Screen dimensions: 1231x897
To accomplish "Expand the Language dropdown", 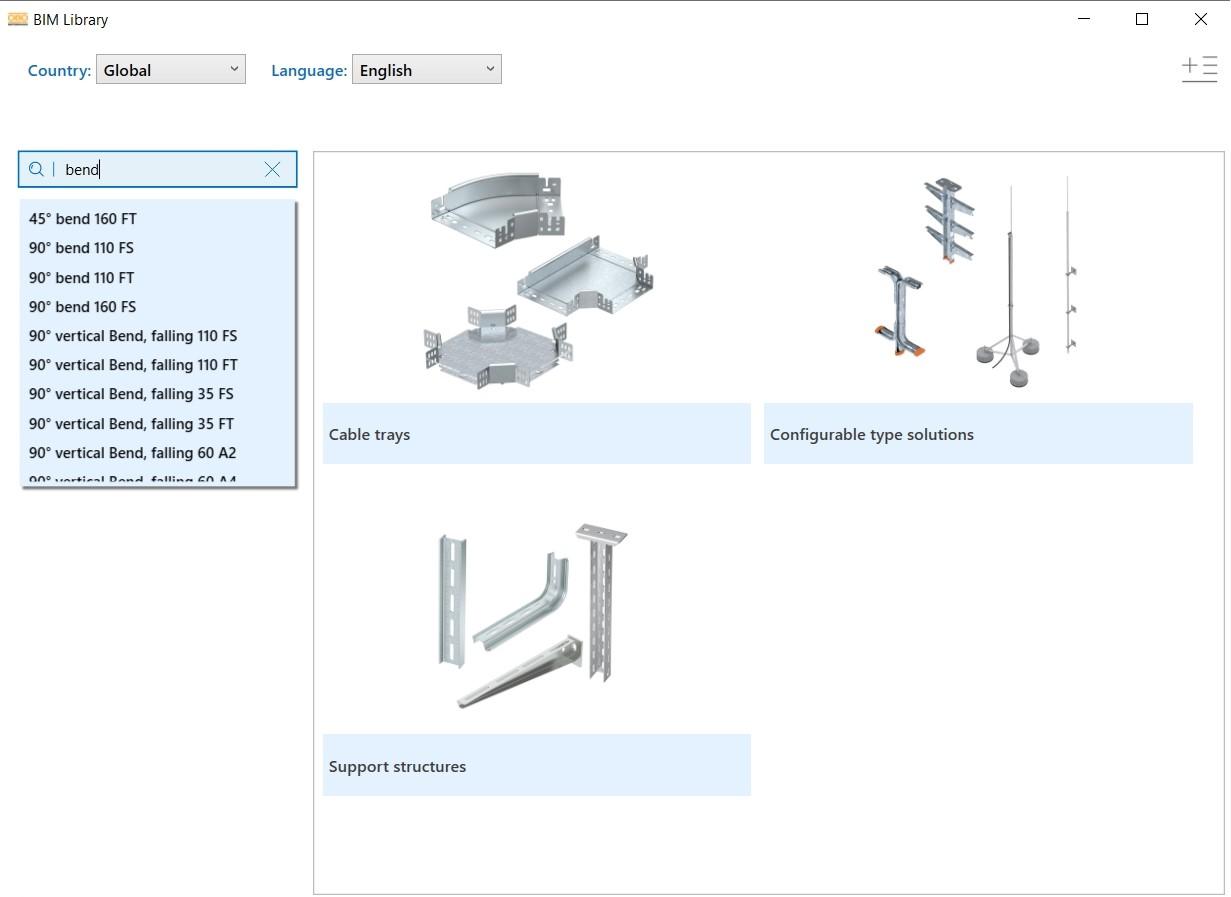I will [x=426, y=70].
